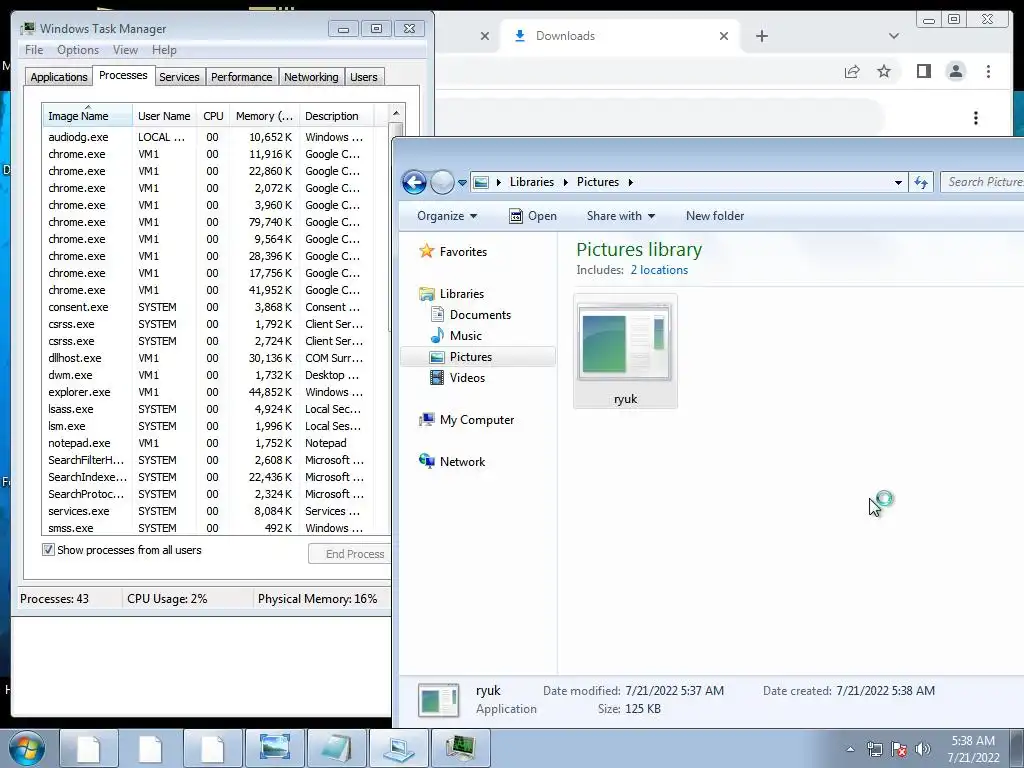Viewport: 1024px width, 768px height.
Task: Select Favorites in the navigation pane
Action: [x=463, y=251]
